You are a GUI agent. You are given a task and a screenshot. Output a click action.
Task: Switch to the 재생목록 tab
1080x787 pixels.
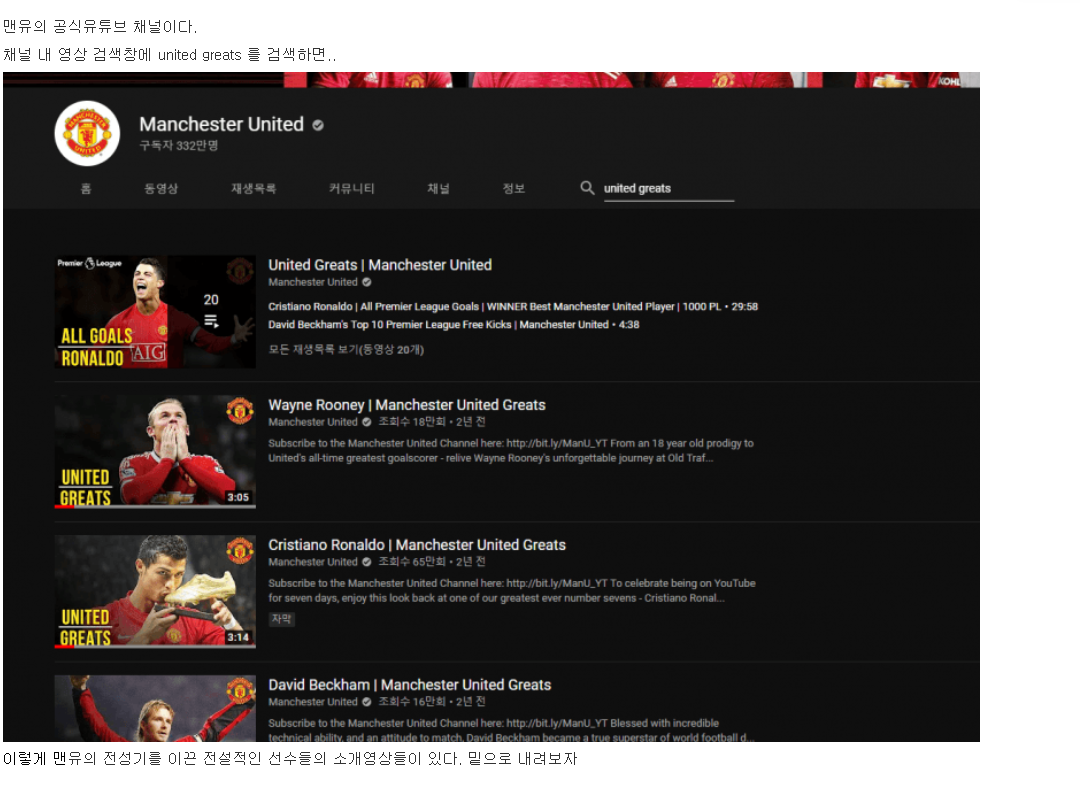tap(253, 189)
